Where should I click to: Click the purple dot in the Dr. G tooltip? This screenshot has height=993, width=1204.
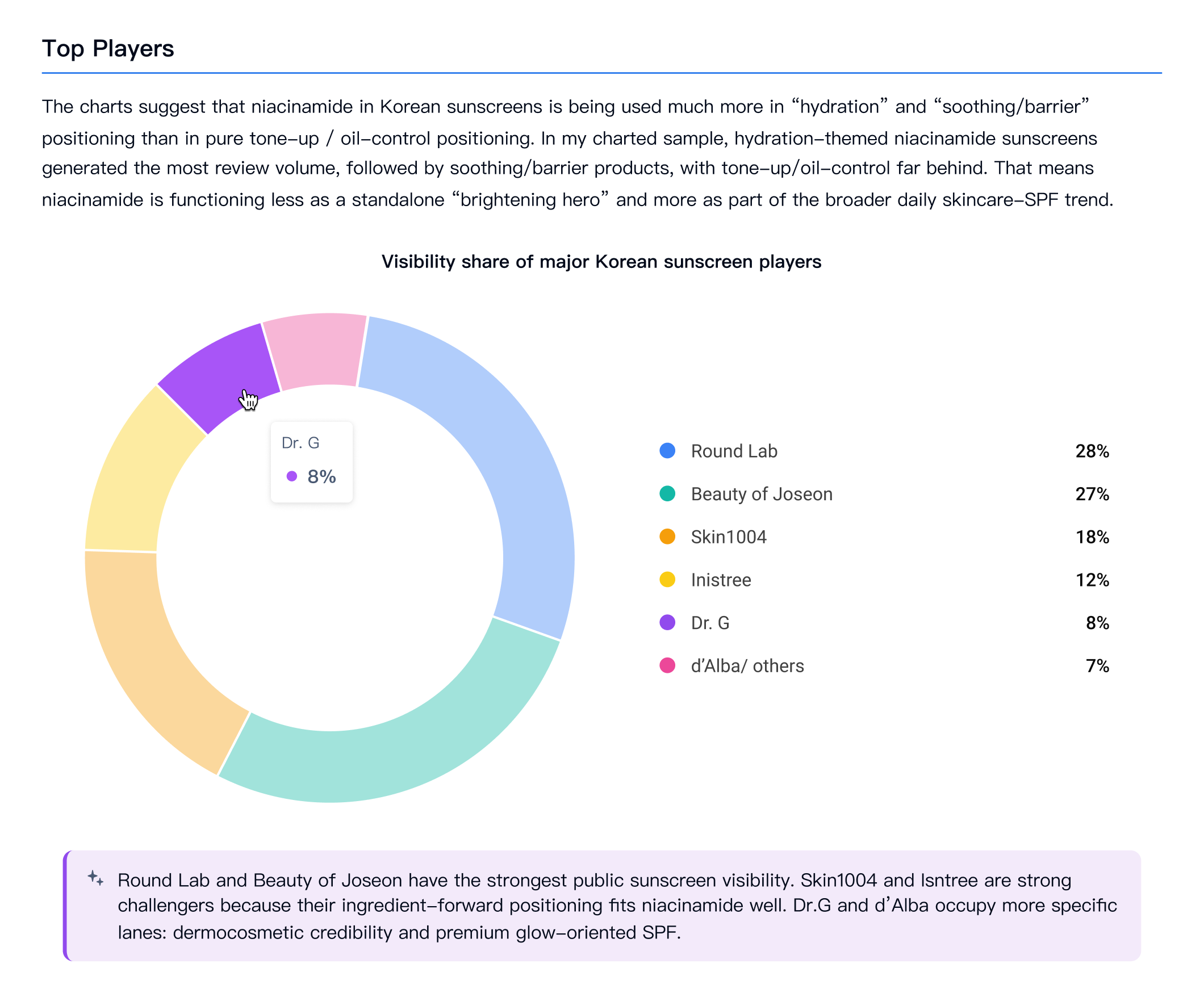[x=292, y=476]
